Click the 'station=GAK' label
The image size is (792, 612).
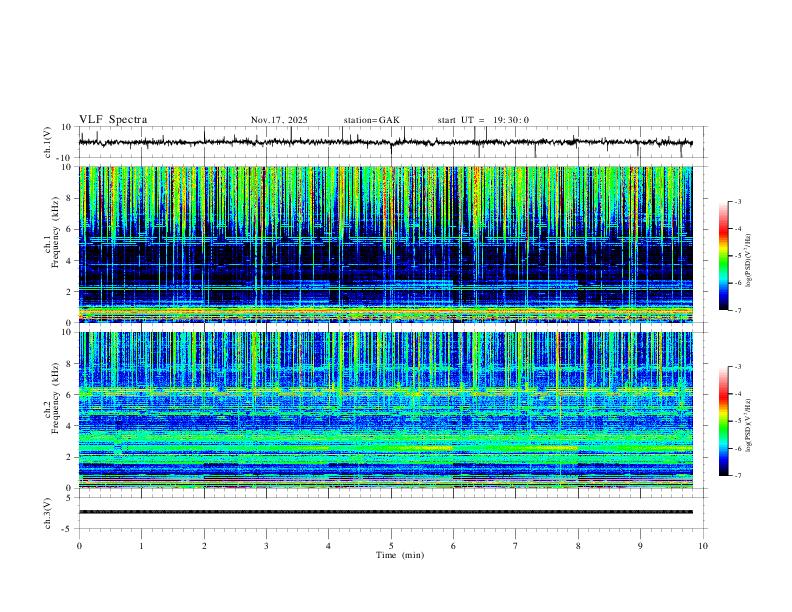[x=371, y=120]
